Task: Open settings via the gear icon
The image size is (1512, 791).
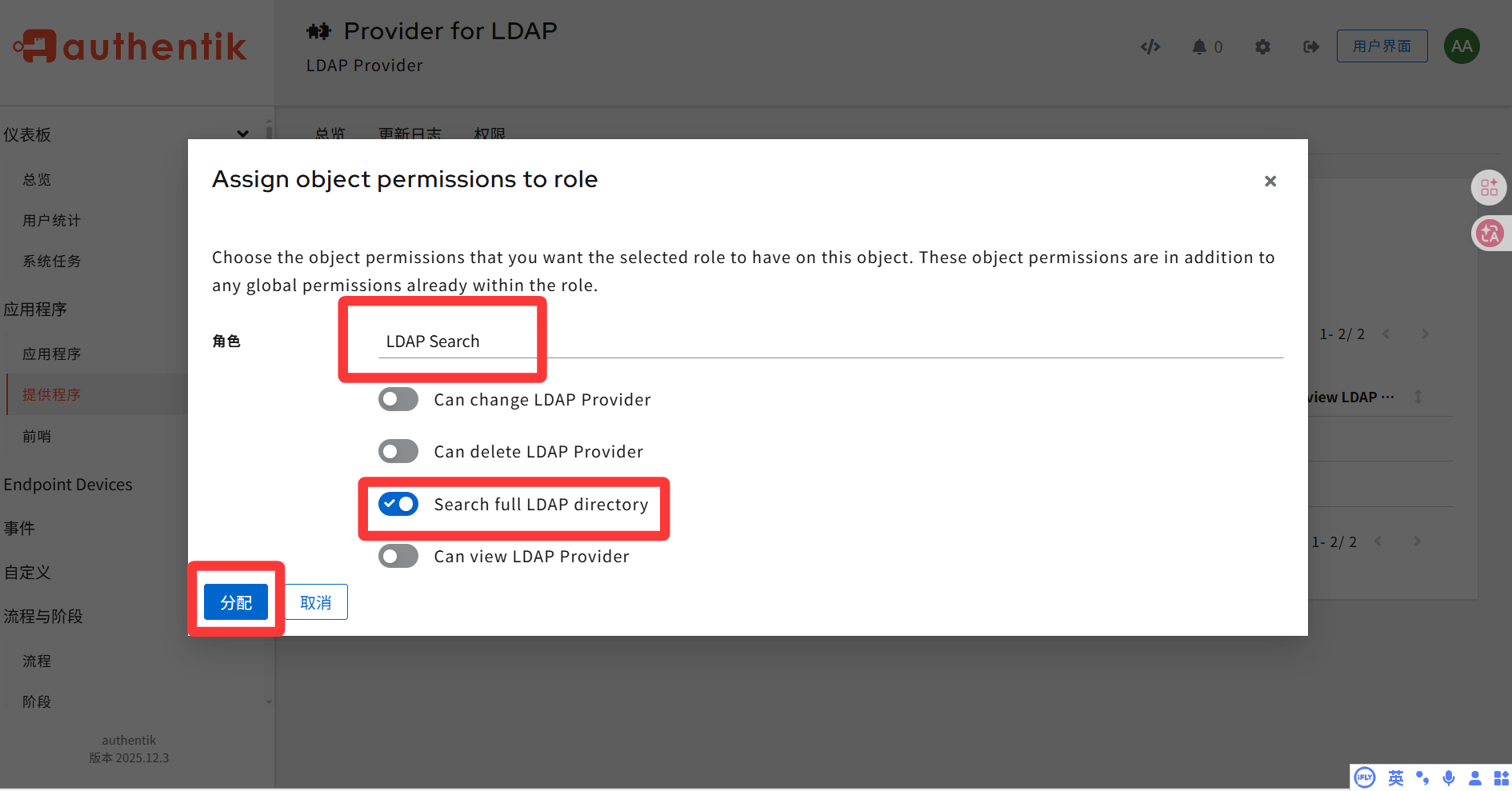Action: [x=1262, y=46]
